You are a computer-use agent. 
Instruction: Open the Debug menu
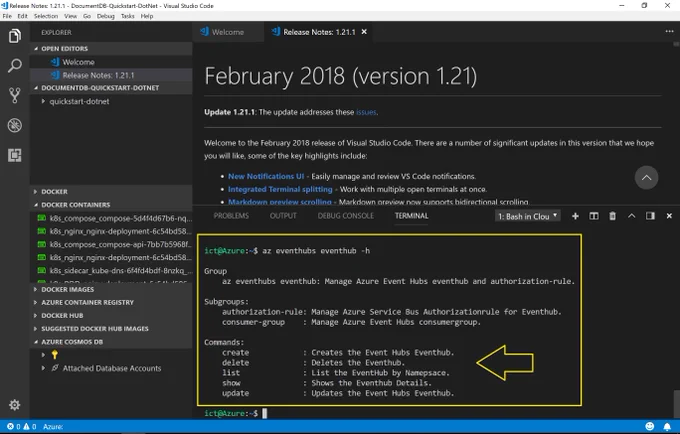[x=105, y=16]
